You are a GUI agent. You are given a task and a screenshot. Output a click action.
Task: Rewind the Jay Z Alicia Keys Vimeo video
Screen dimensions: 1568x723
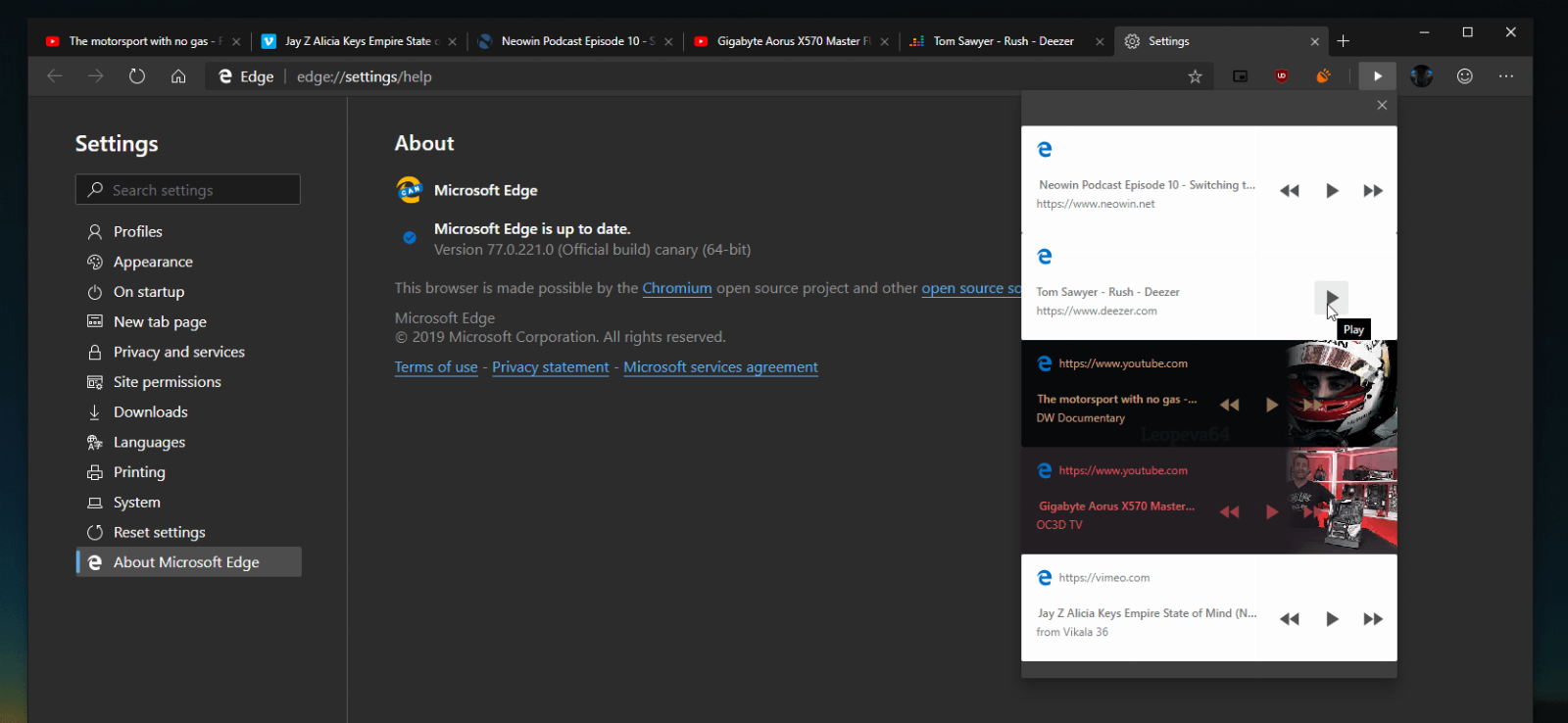(x=1290, y=619)
